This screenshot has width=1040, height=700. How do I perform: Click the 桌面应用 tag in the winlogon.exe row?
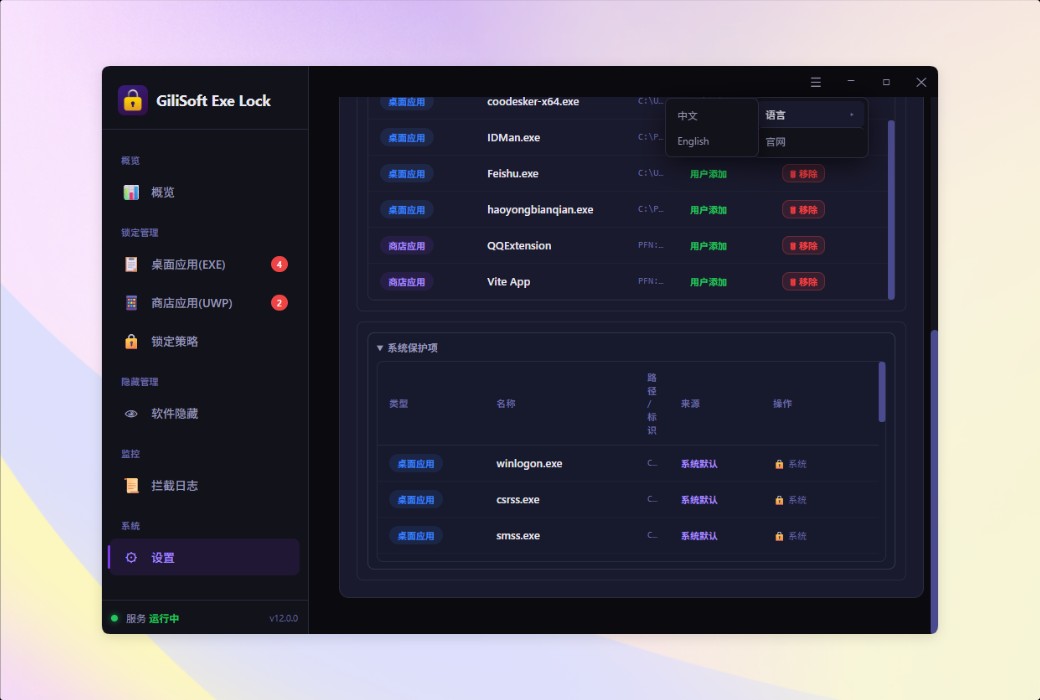416,464
